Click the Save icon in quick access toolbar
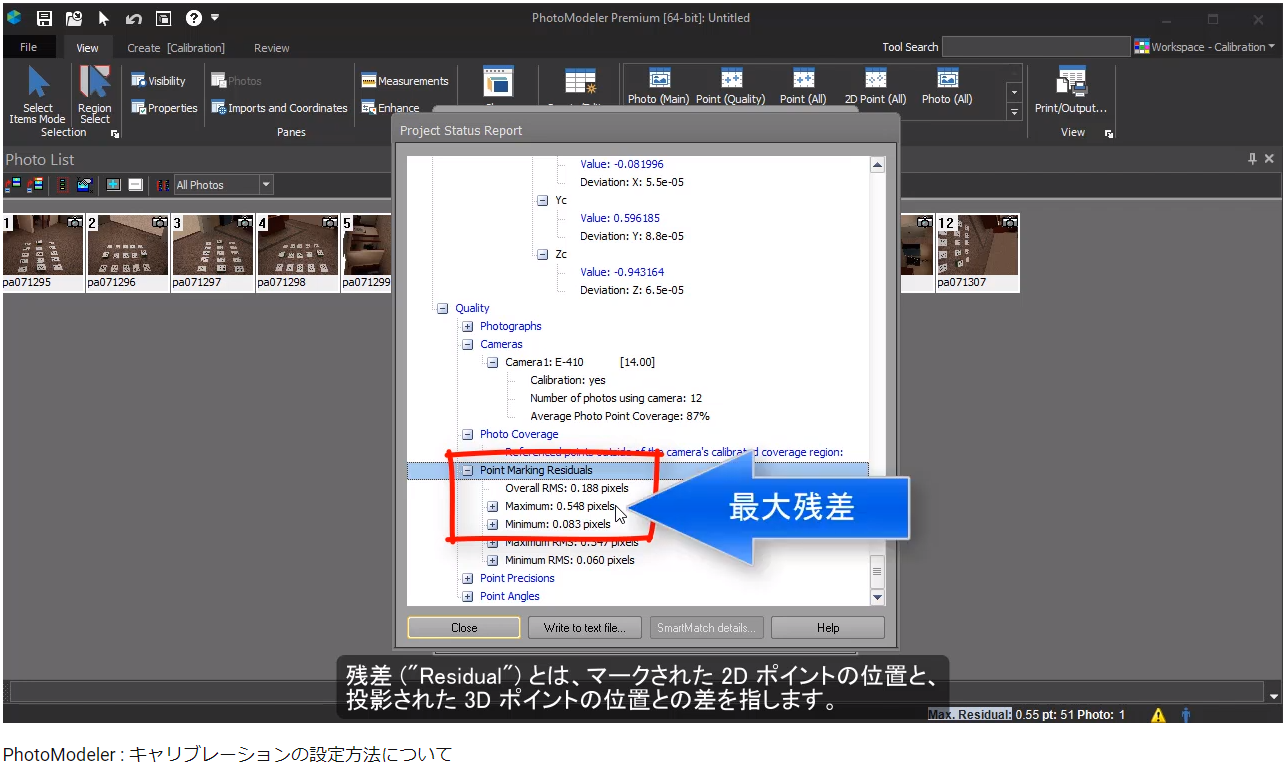 click(44, 18)
